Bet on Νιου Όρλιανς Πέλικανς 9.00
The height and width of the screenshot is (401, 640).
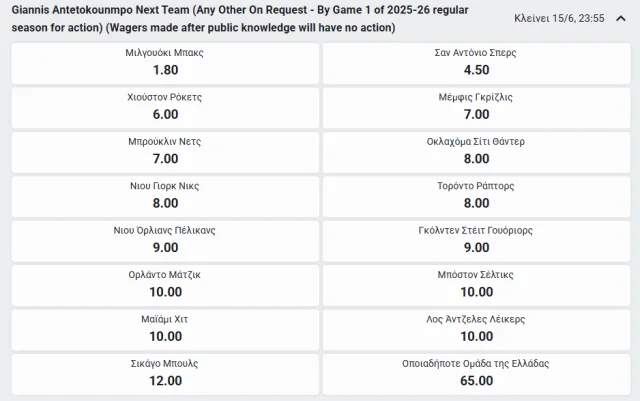pyautogui.click(x=165, y=241)
